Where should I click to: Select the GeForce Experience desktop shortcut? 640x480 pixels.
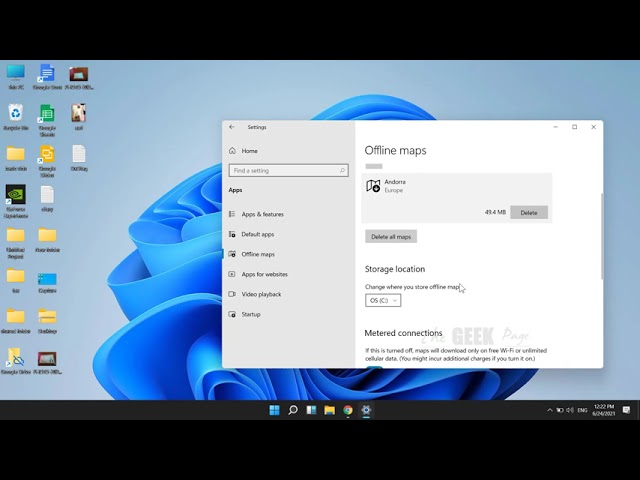click(x=16, y=202)
